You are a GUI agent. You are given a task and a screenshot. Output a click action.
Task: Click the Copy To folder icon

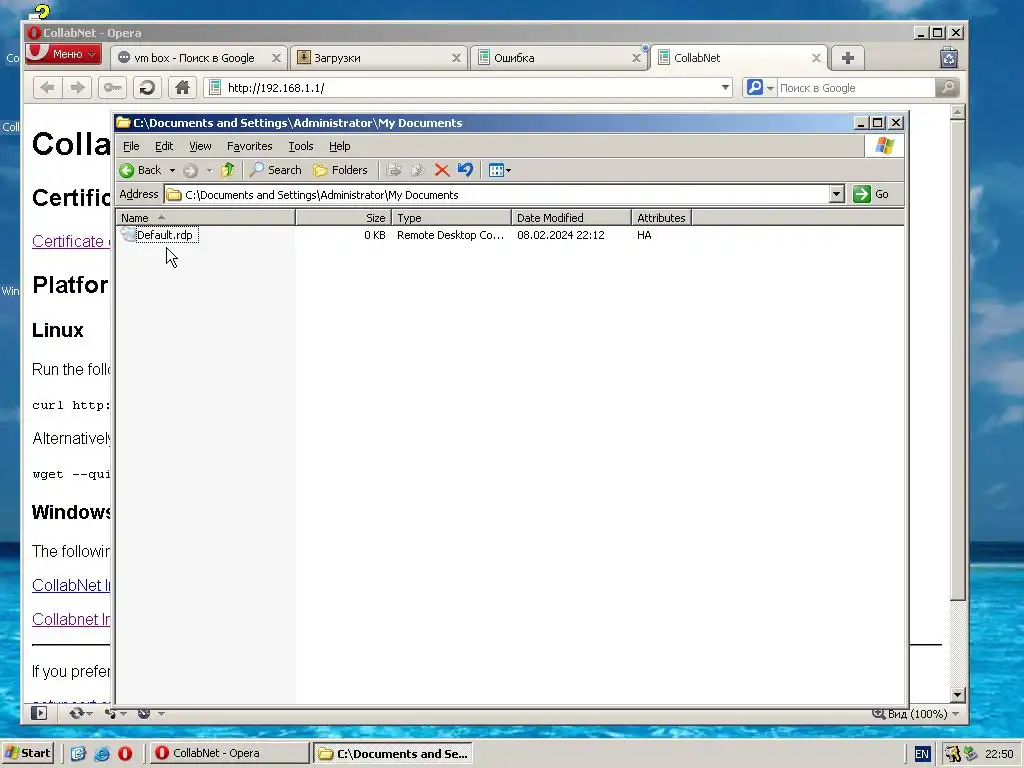click(x=417, y=170)
